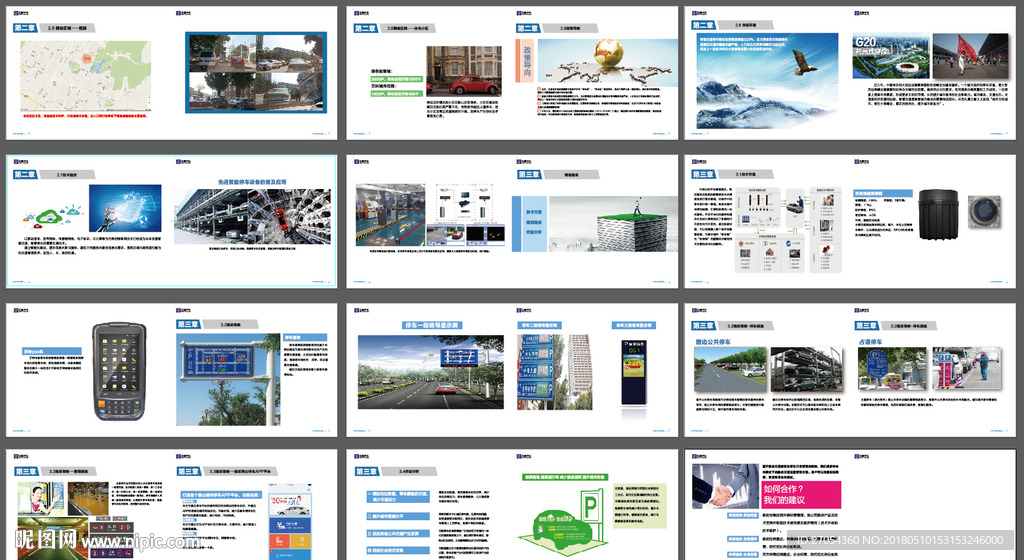Click the 占道停车 heading
The height and width of the screenshot is (560, 1024).
tap(871, 342)
